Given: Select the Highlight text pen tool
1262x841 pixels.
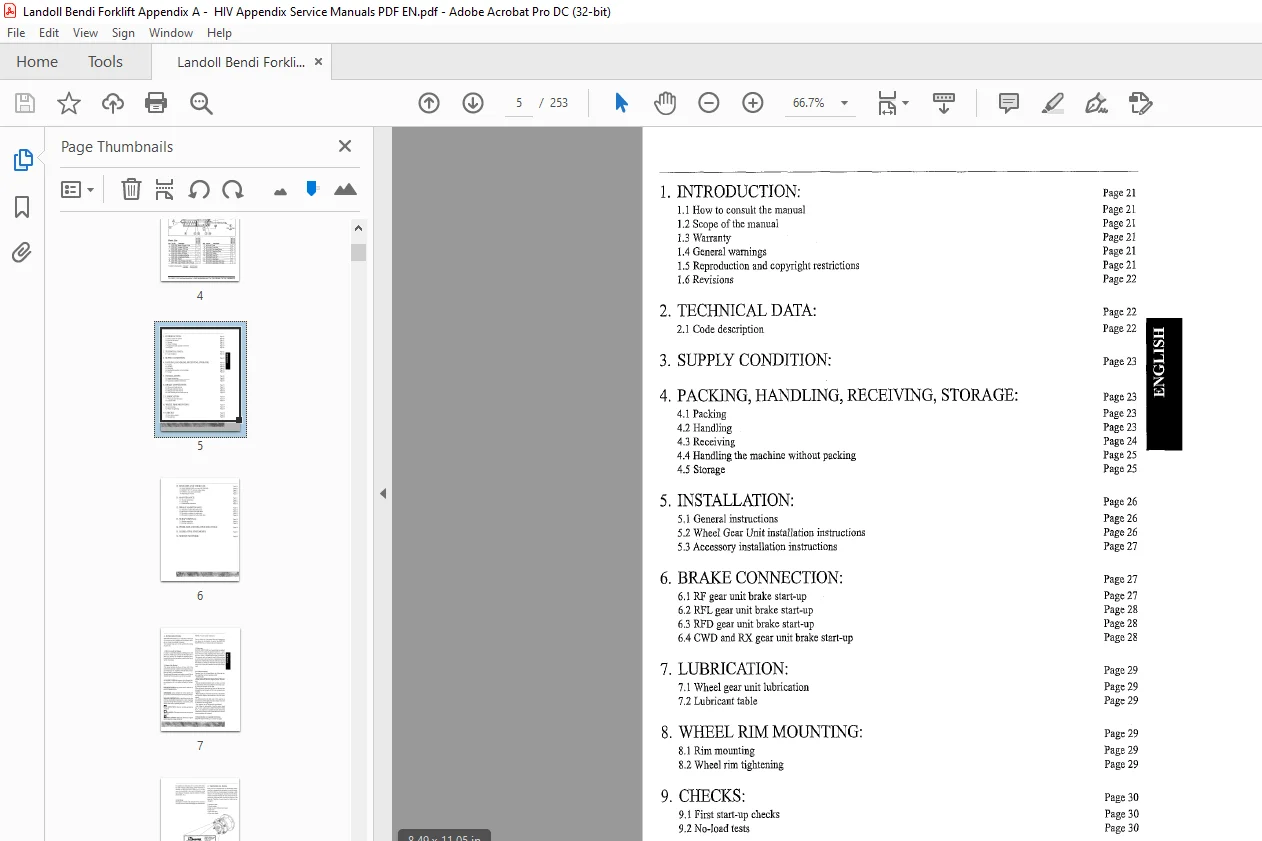Looking at the screenshot, I should pyautogui.click(x=1053, y=103).
